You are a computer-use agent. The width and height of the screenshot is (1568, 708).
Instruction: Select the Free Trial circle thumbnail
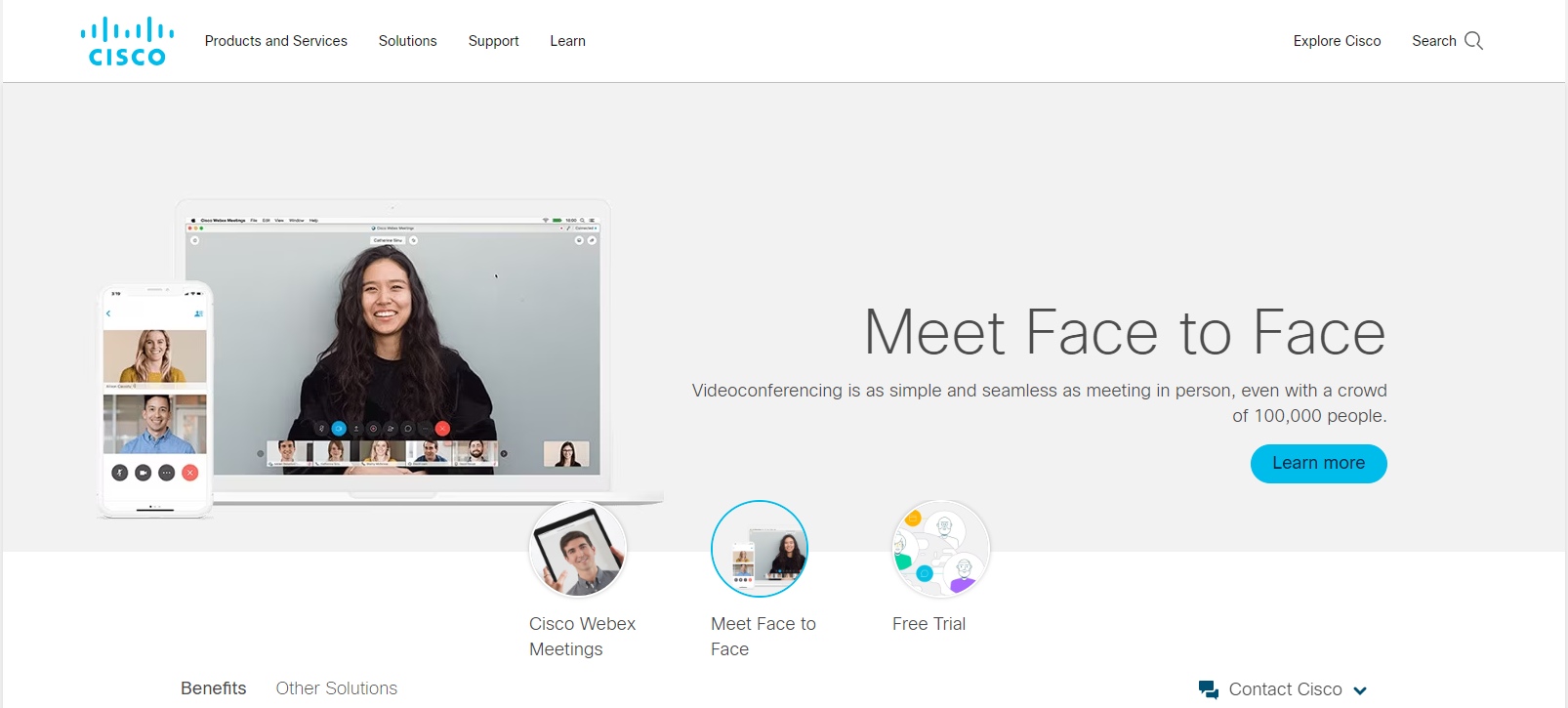click(x=941, y=549)
